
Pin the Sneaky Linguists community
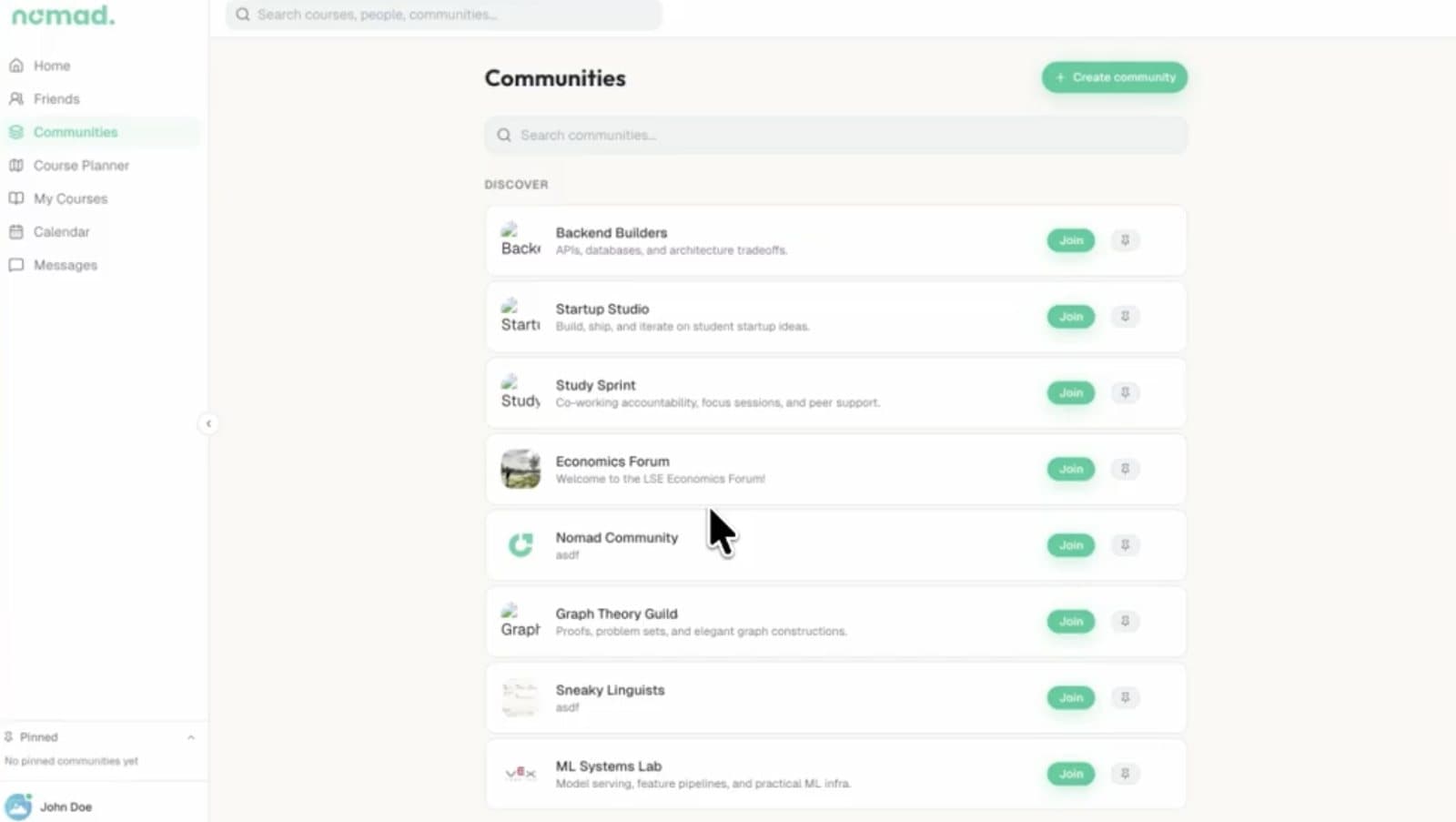click(1125, 697)
